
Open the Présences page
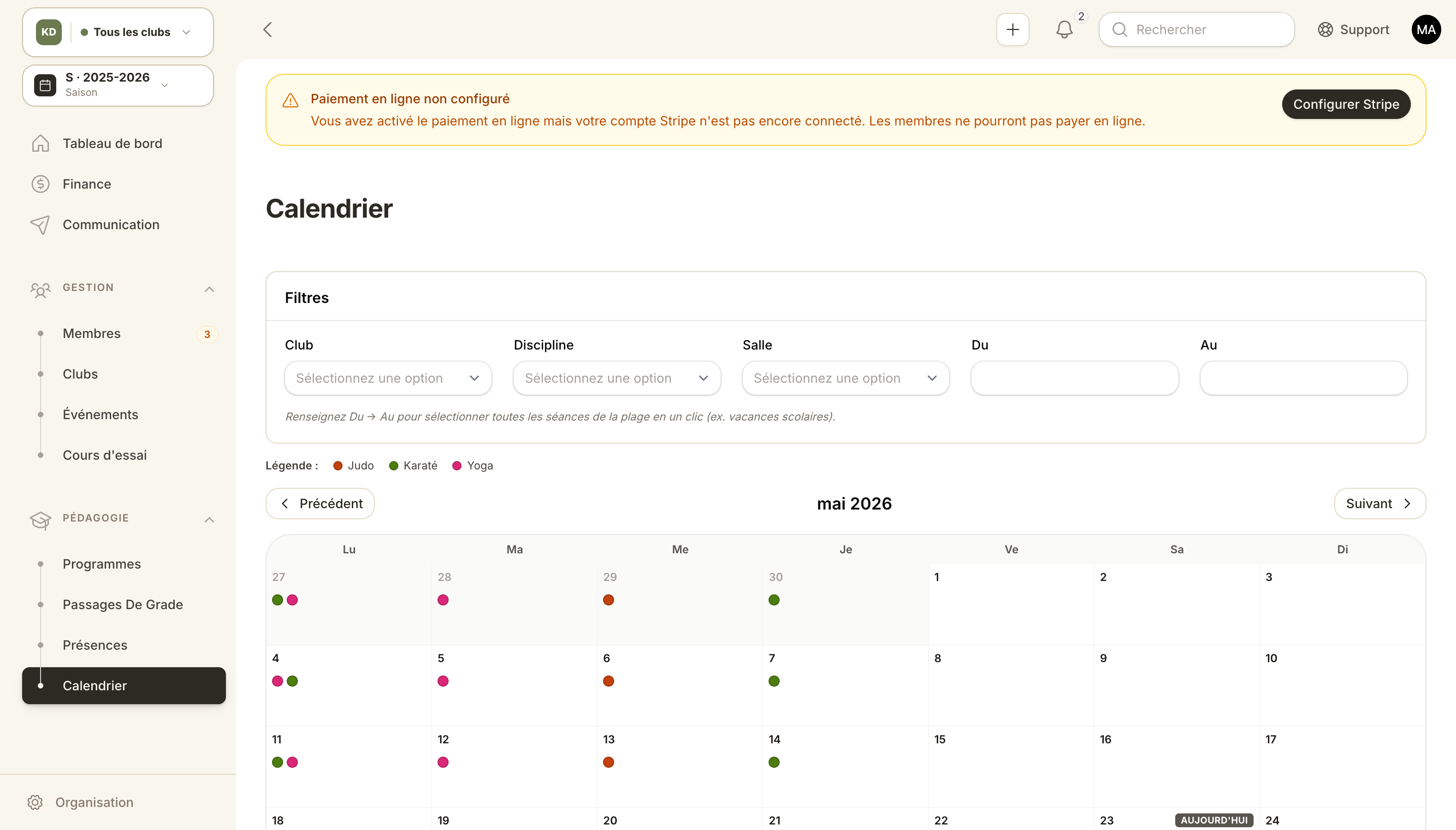pos(124,645)
